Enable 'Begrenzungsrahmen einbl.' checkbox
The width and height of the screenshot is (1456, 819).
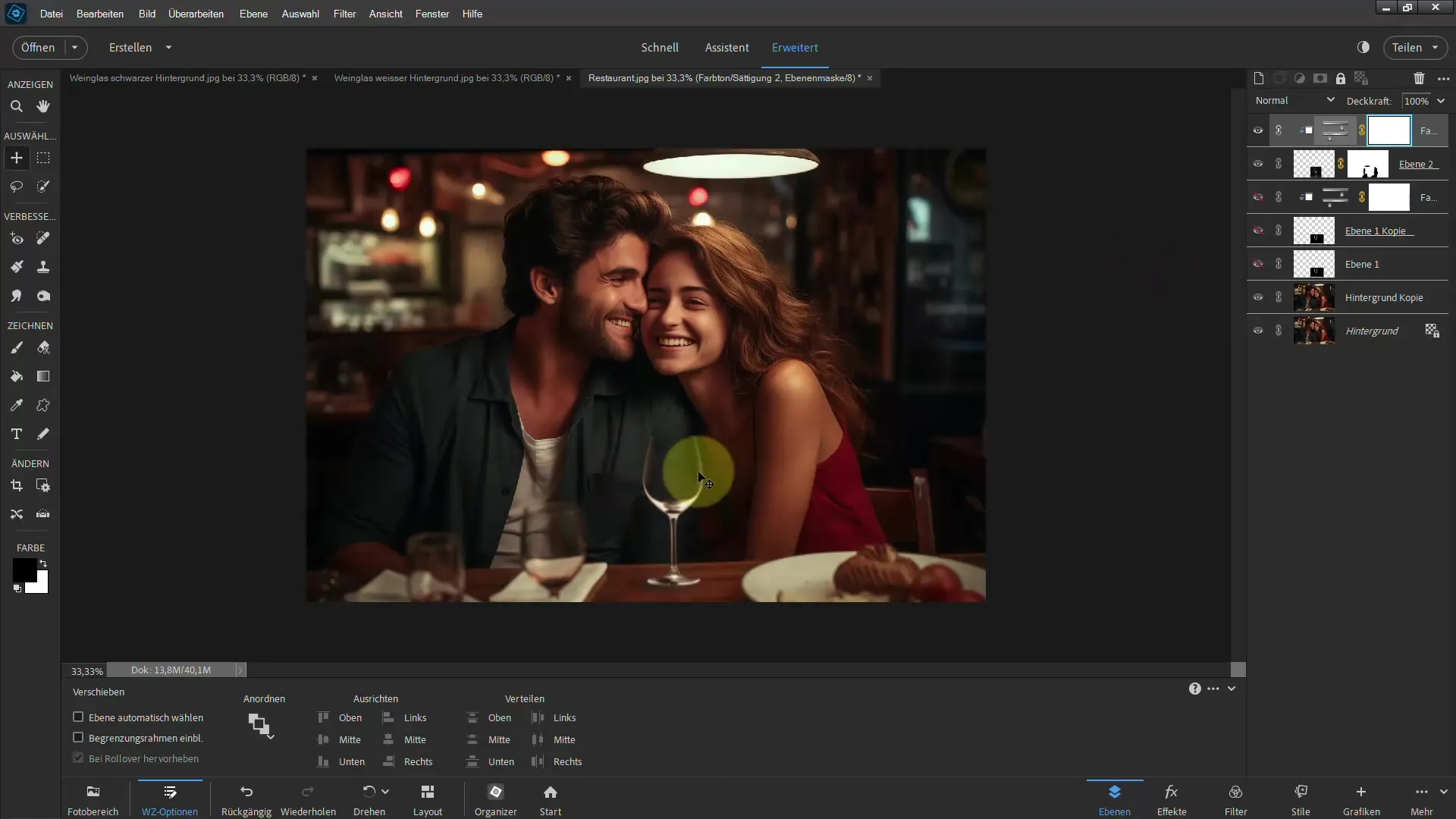click(77, 738)
